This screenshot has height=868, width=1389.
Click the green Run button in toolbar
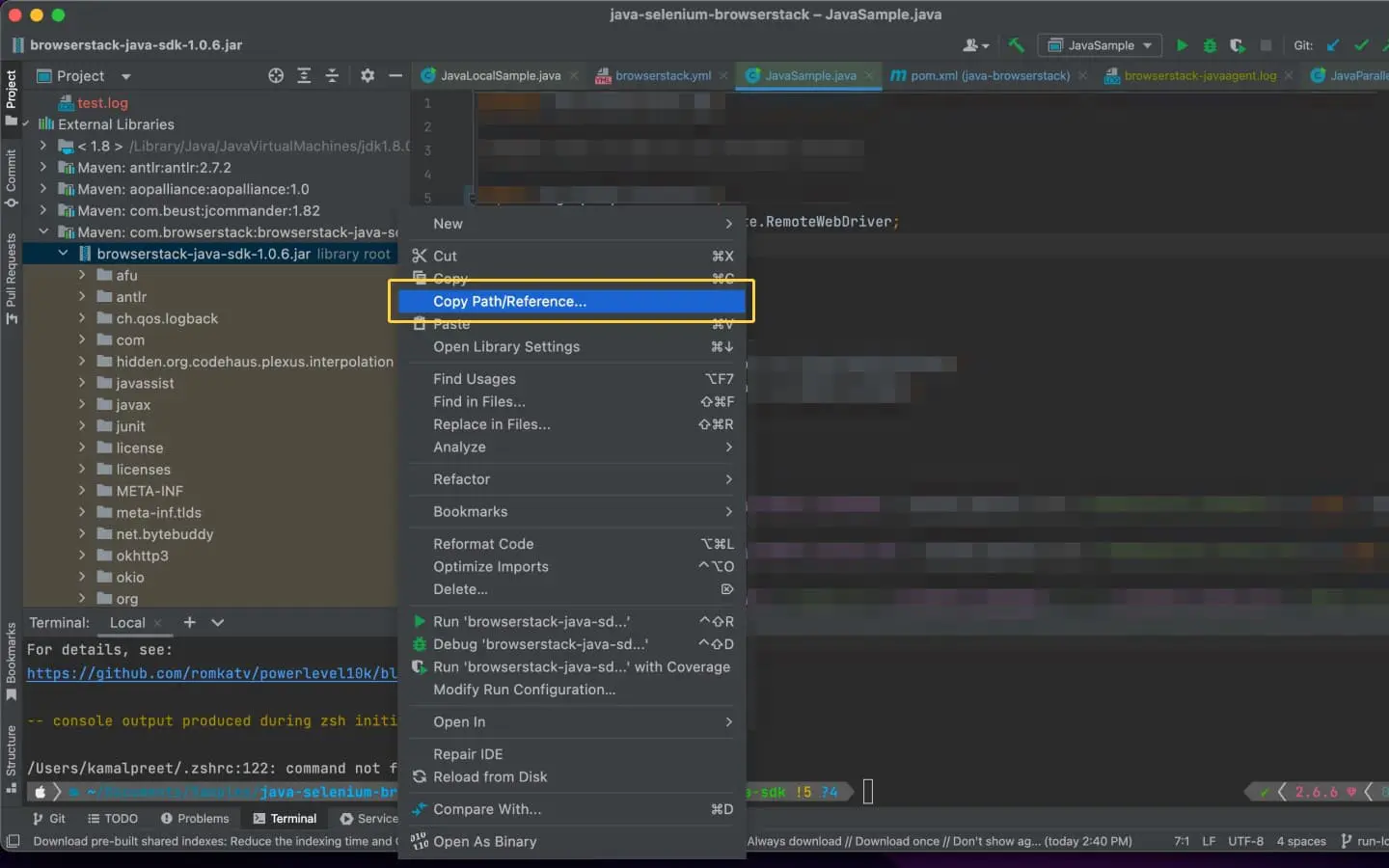coord(1182,45)
